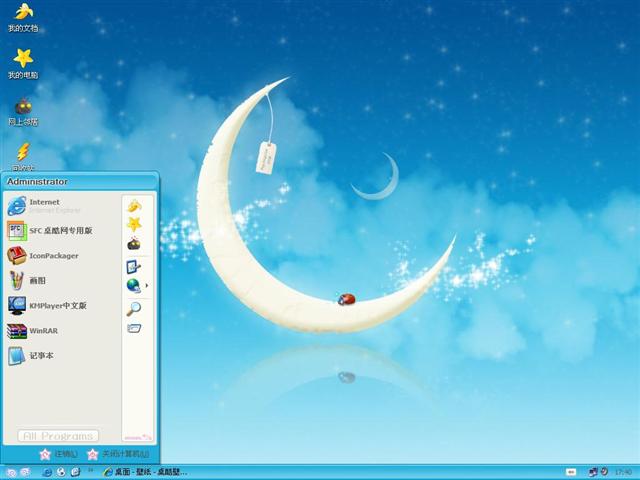Open WinRAR from the start menu
The width and height of the screenshot is (640, 480).
point(61,331)
